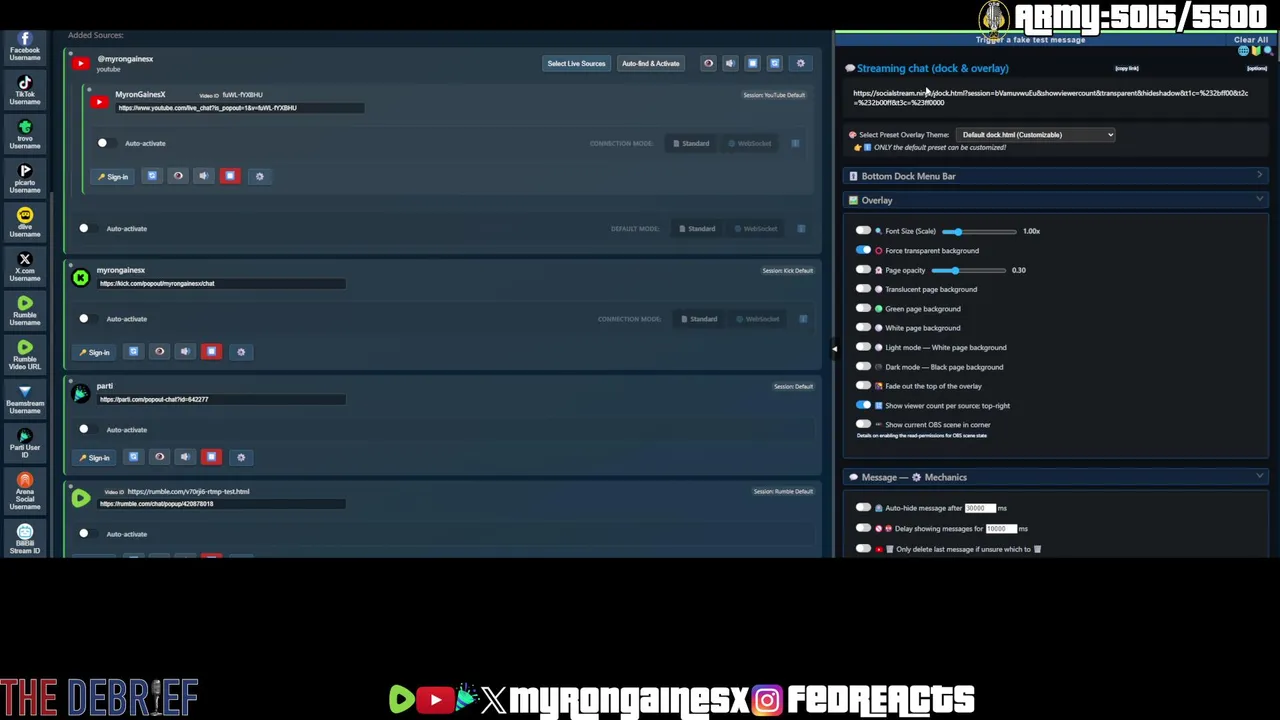Add a trovo Username source
This screenshot has width=1280, height=720.
click(x=25, y=135)
